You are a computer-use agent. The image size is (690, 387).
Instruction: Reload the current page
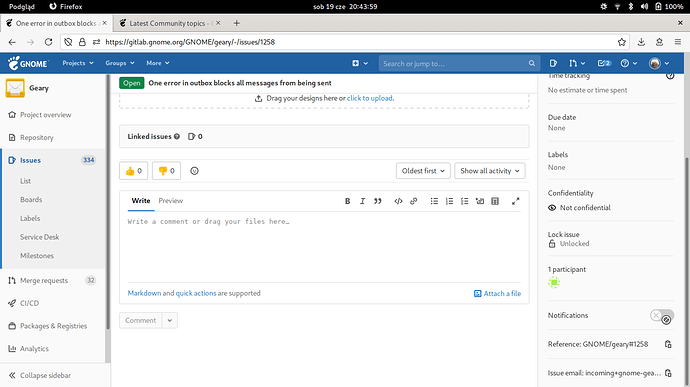[48, 42]
